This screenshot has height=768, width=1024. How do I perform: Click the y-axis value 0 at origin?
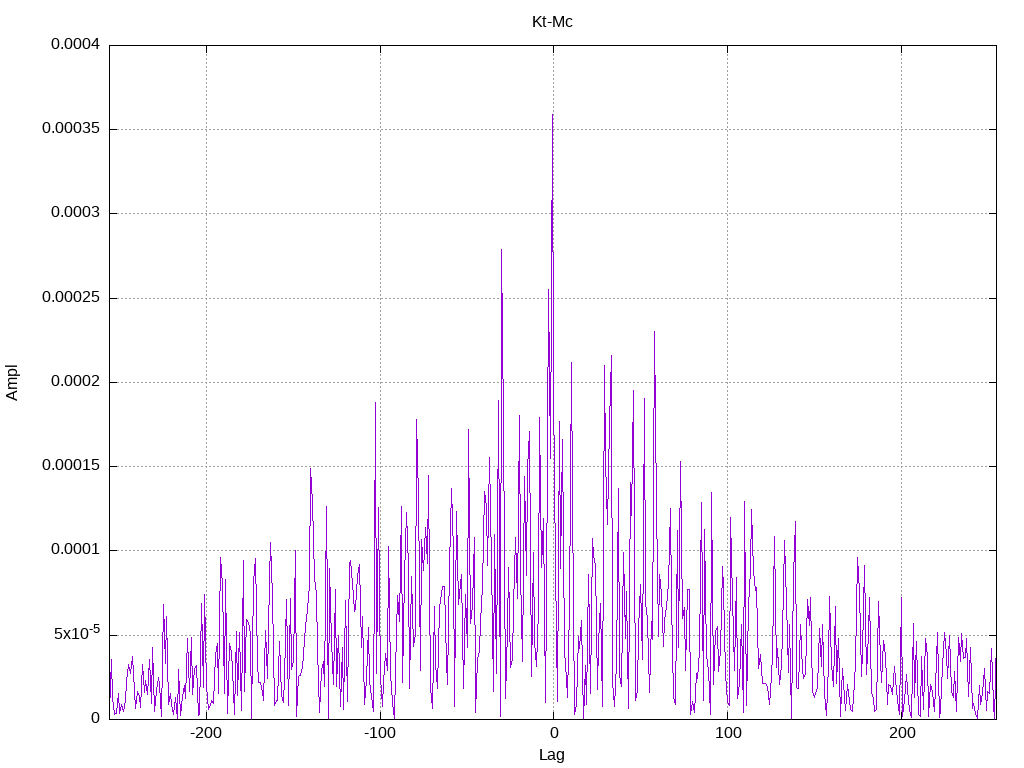click(95, 718)
